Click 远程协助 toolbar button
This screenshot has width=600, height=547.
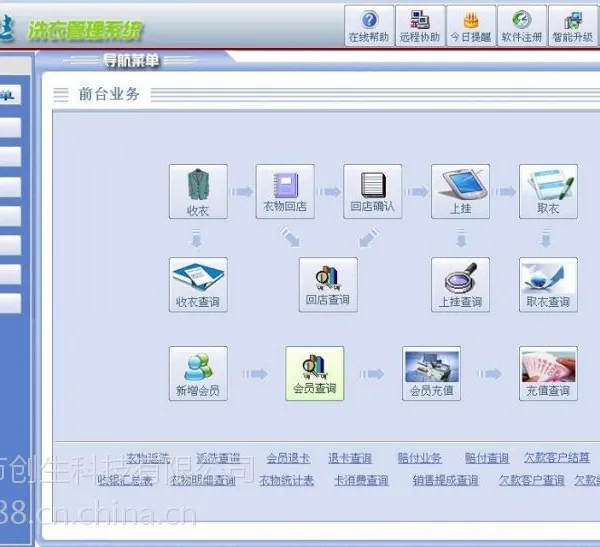(x=420, y=26)
